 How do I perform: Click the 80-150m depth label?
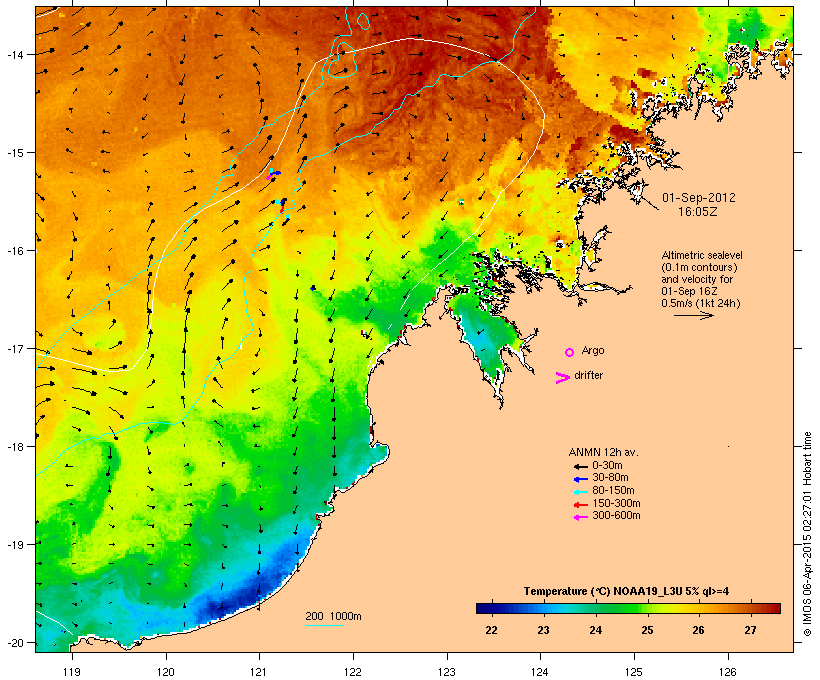point(613,491)
